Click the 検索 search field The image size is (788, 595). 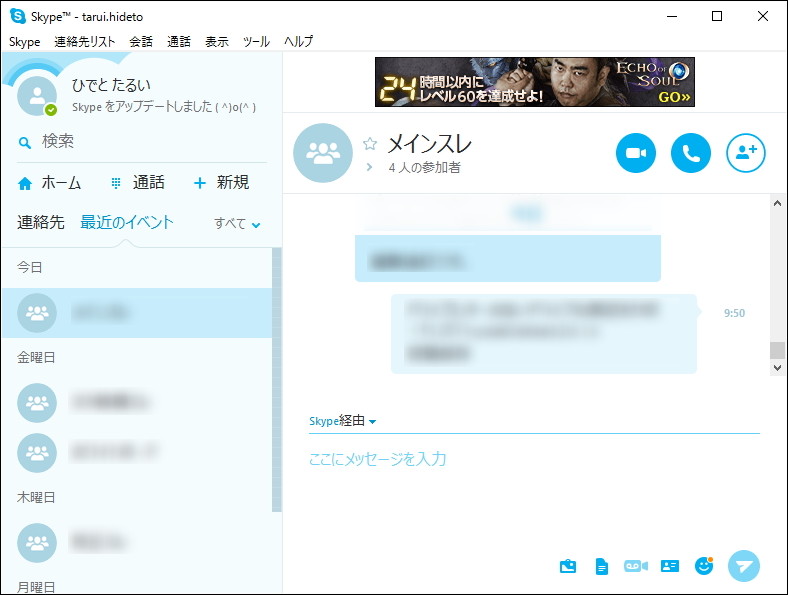pos(142,141)
